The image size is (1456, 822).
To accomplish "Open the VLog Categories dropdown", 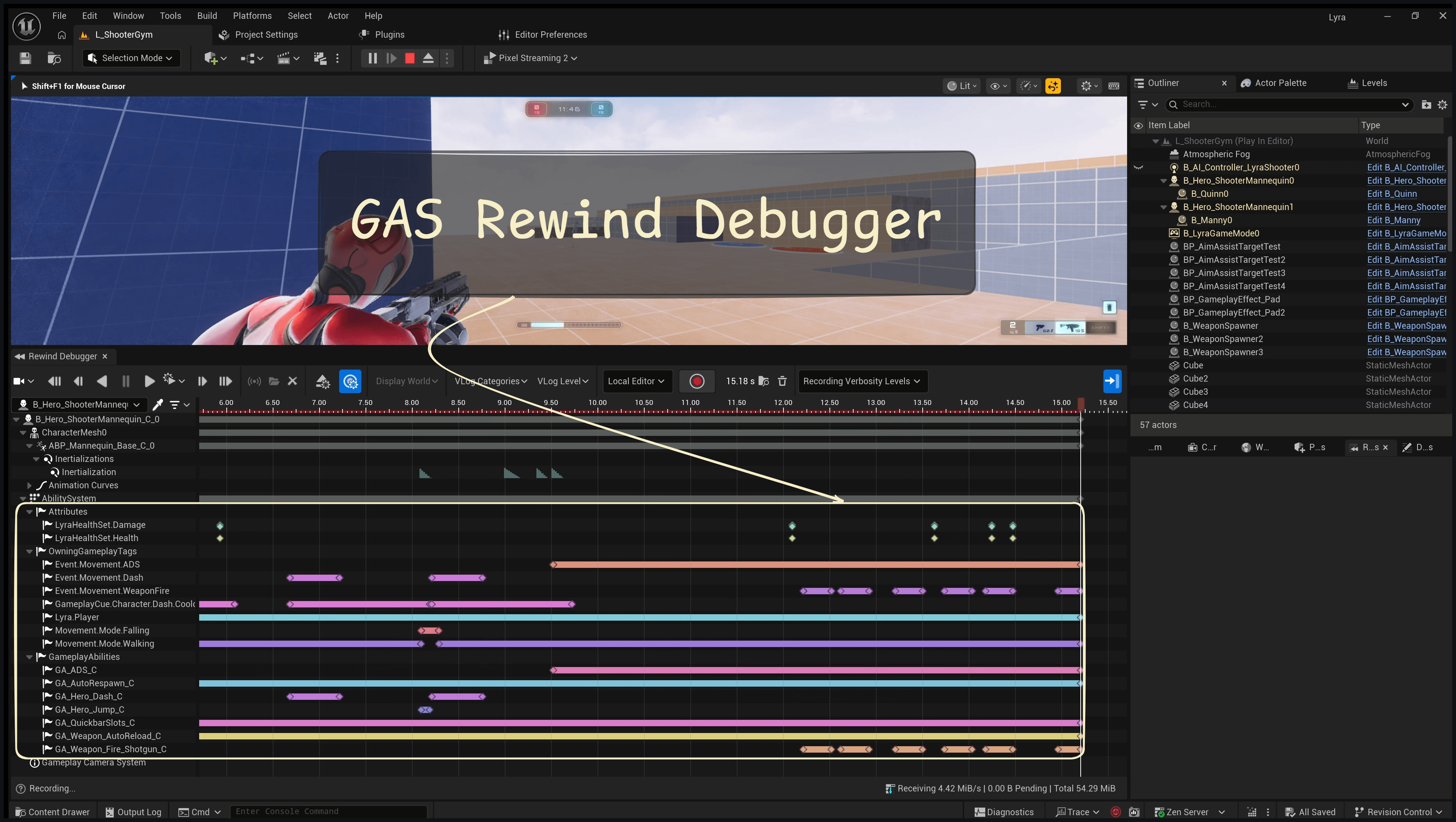I will pos(491,381).
